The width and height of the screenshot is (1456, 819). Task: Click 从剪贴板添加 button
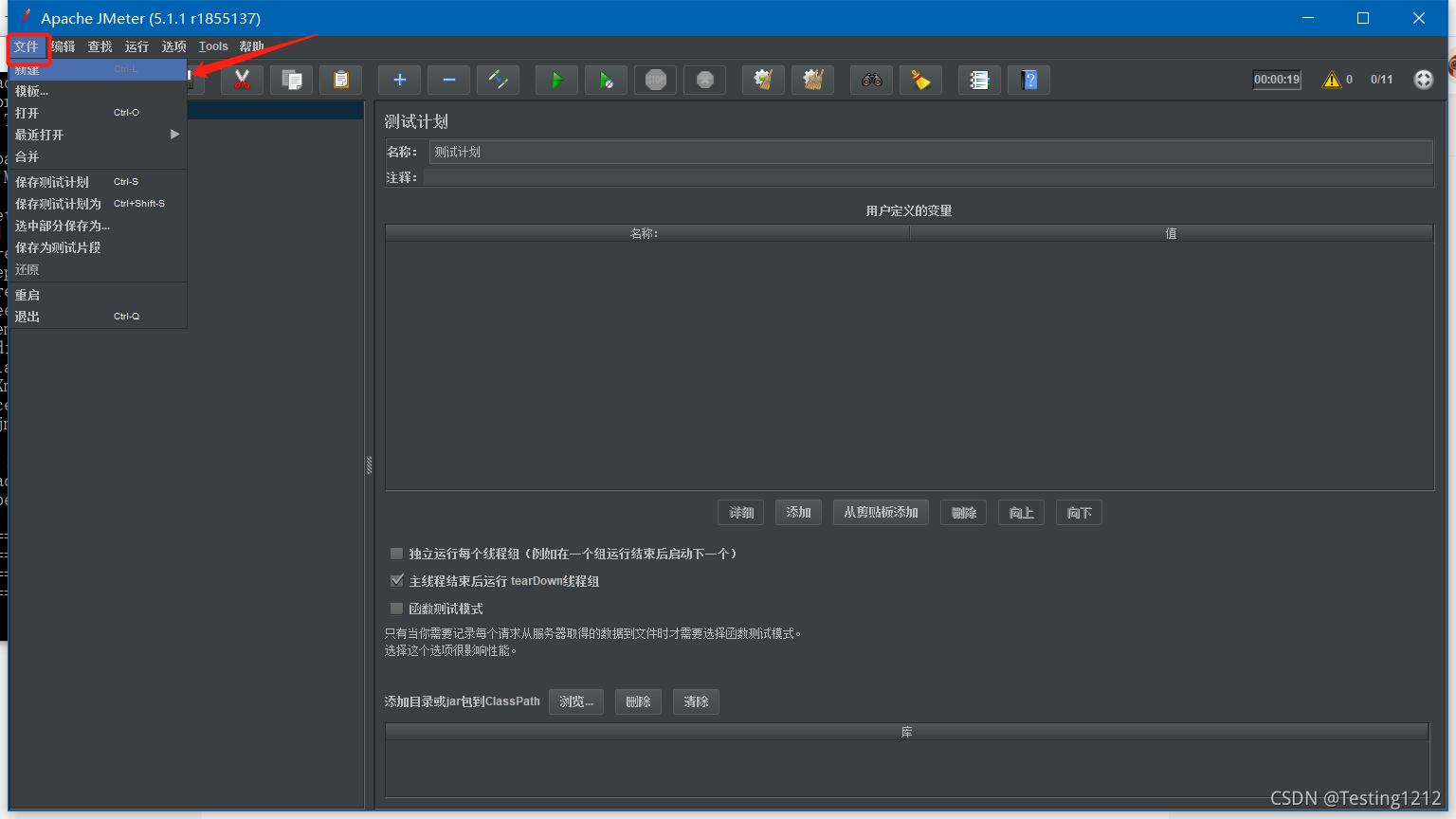881,513
